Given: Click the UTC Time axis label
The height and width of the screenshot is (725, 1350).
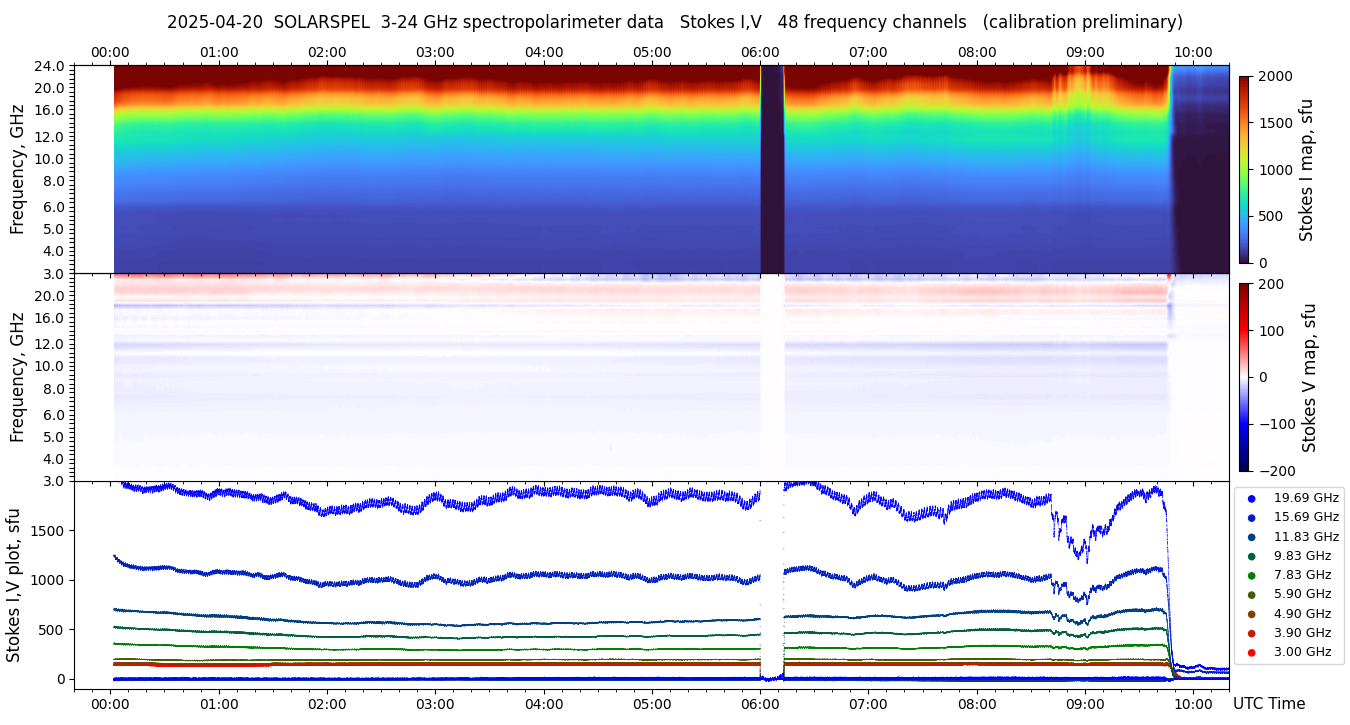Looking at the screenshot, I should pos(1268,704).
